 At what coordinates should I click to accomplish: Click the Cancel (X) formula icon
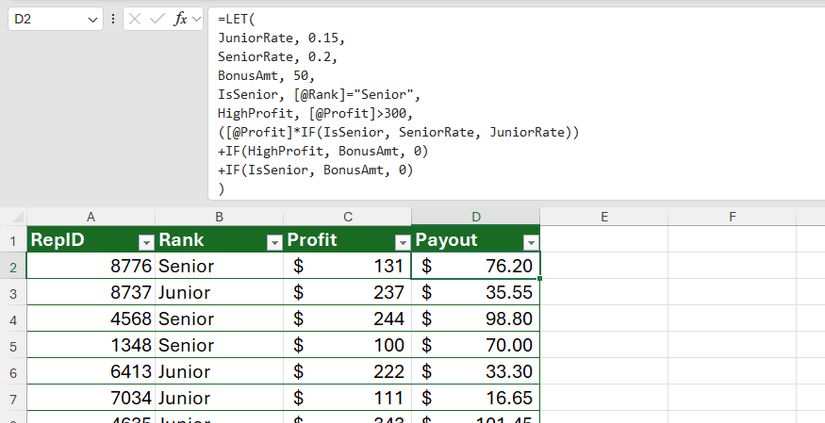point(136,19)
